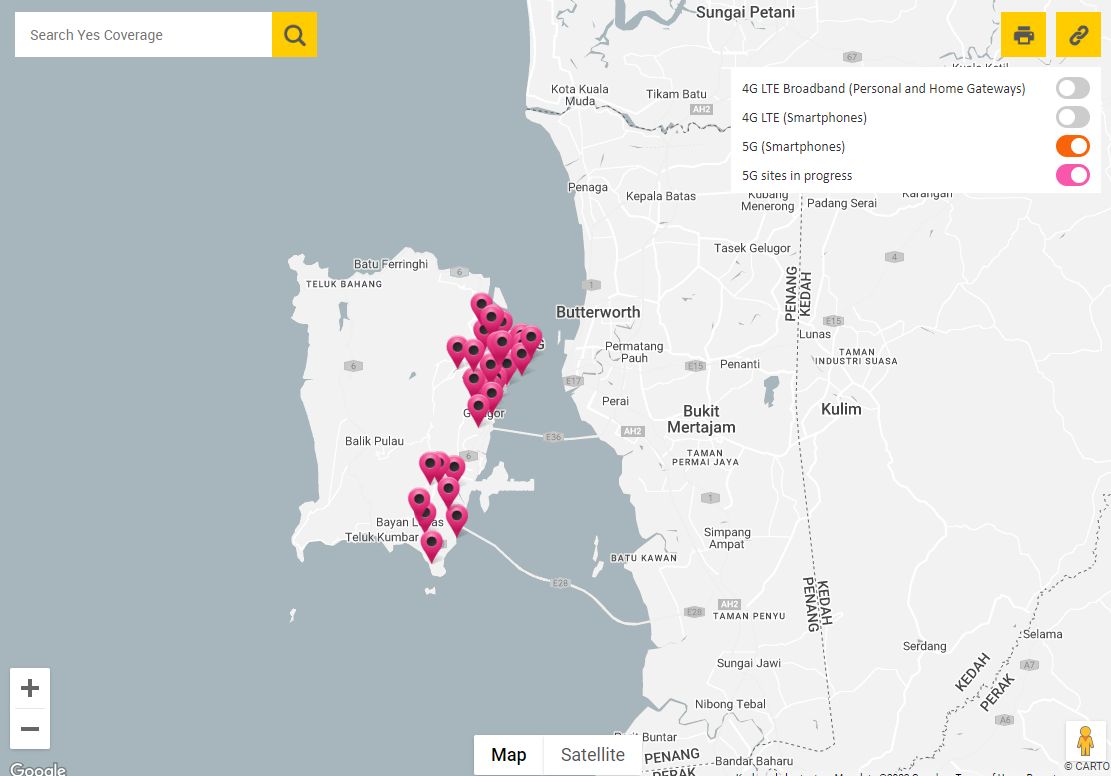
Task: Click the search magnifier icon
Action: (x=294, y=34)
